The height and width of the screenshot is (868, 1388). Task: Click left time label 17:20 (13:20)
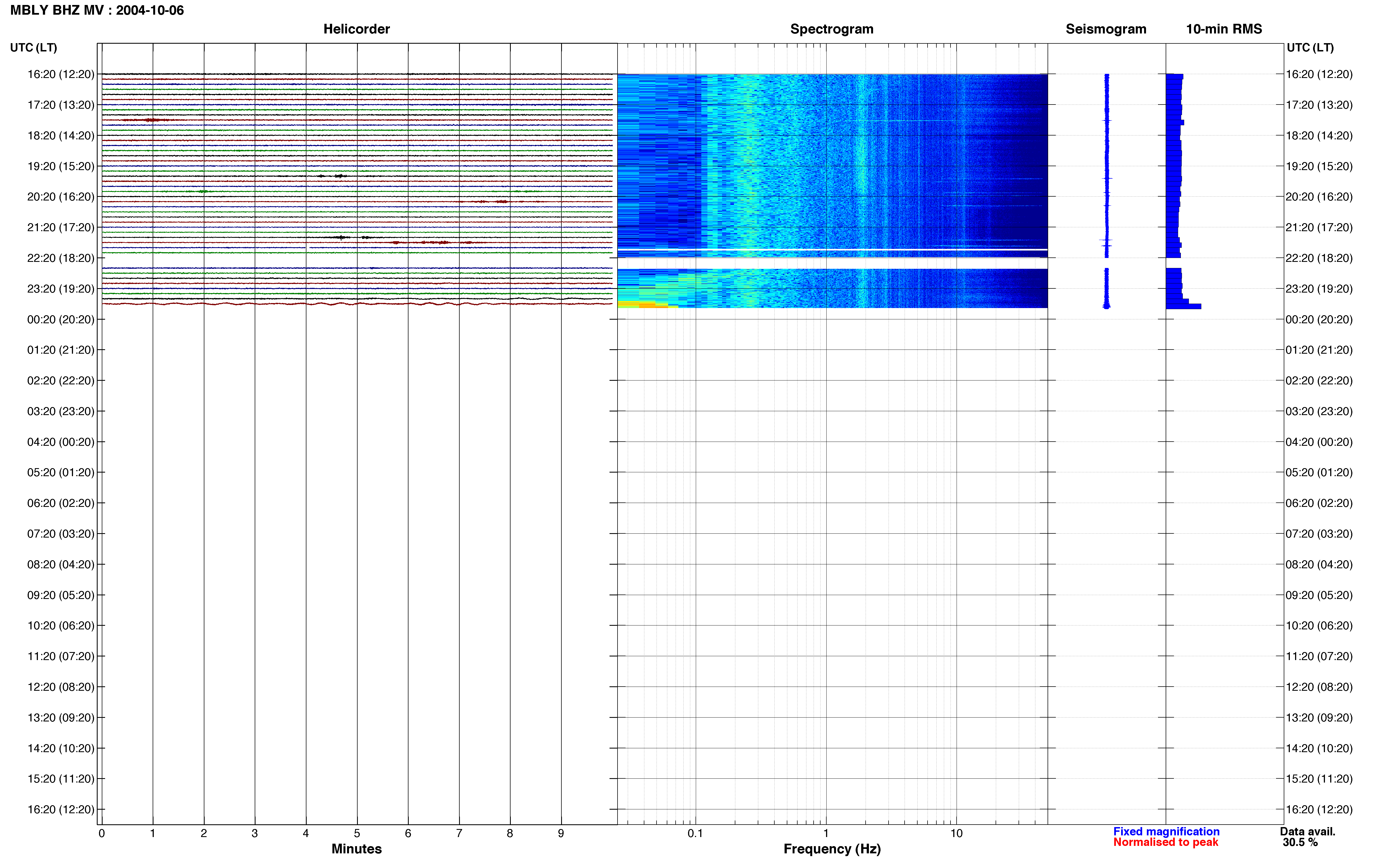pos(61,105)
